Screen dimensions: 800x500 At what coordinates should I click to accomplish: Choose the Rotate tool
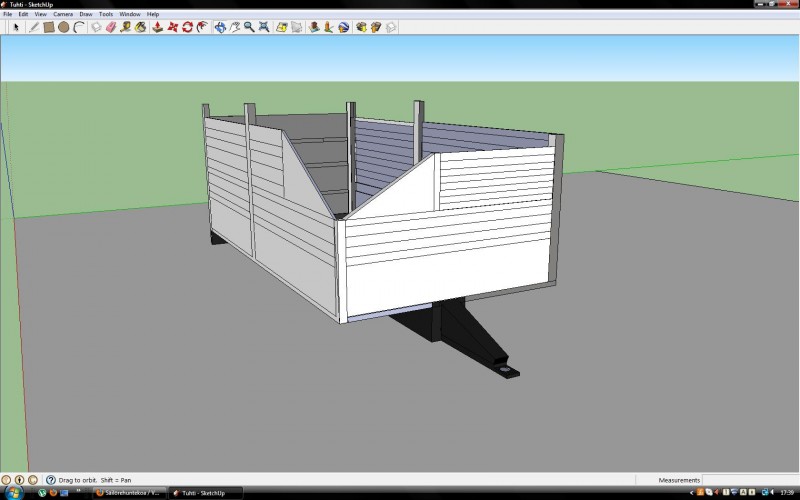point(187,27)
